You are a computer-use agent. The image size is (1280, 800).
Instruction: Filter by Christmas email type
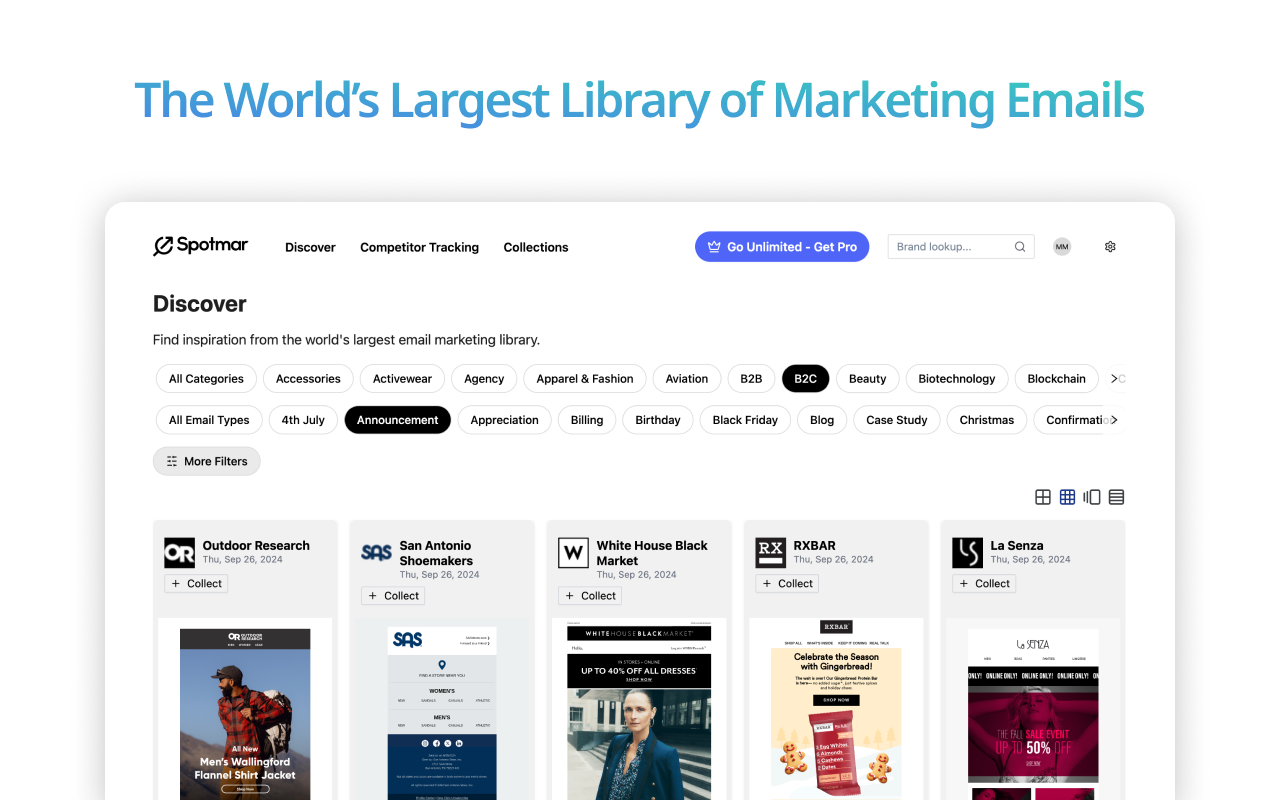[987, 420]
